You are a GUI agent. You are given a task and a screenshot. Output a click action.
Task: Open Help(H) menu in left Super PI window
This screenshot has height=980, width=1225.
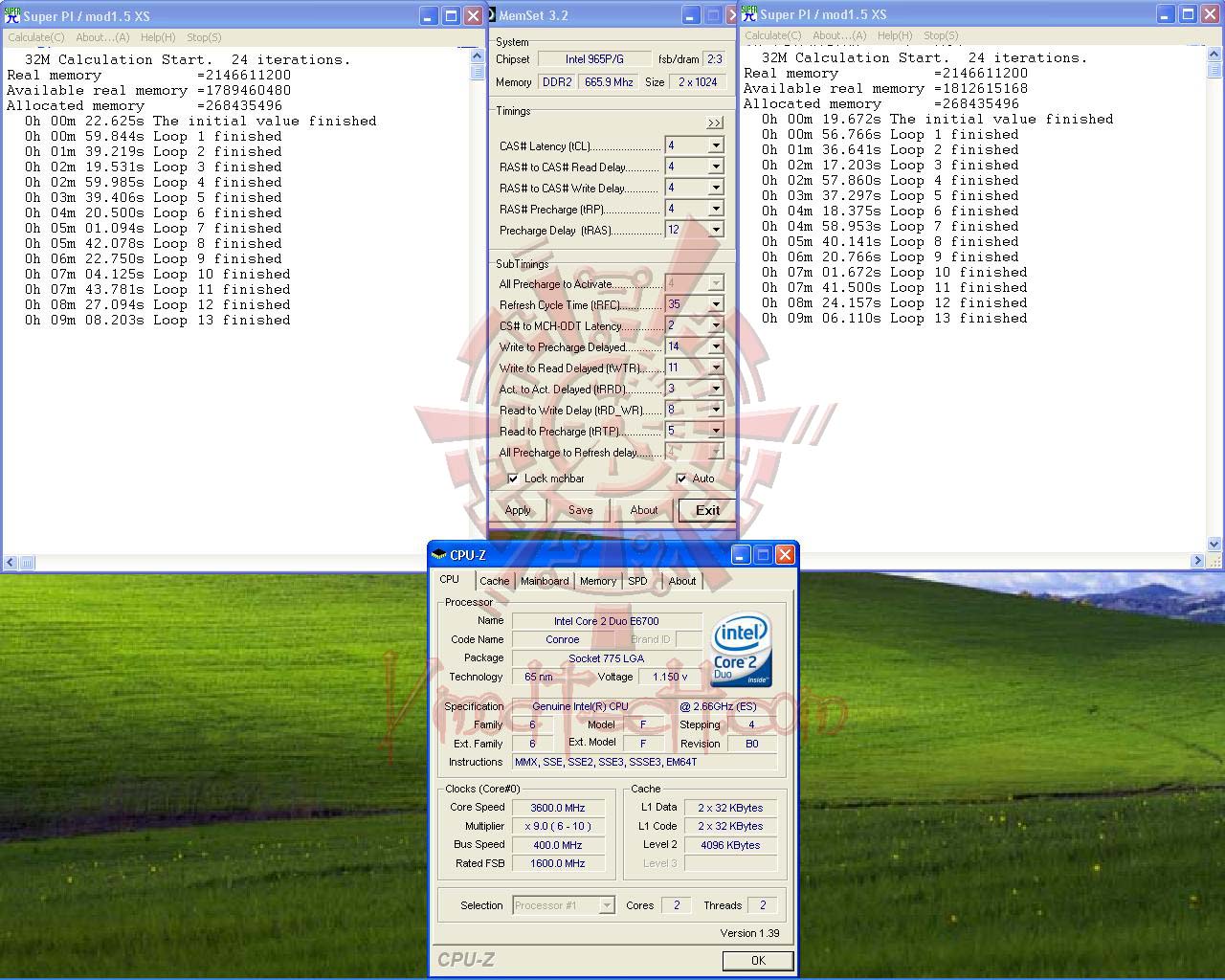[158, 37]
